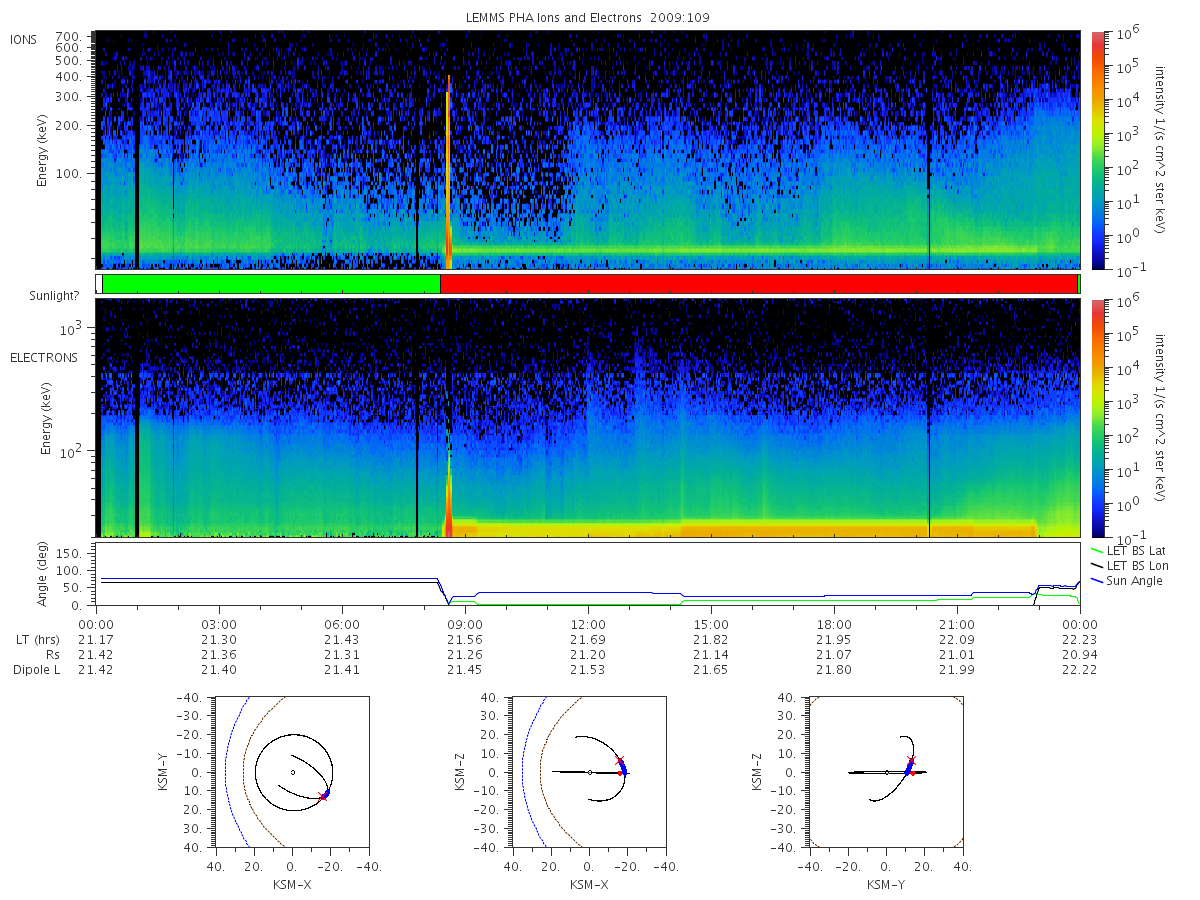Click the orange ion spike near 08:30
1200x900 pixels.
449,170
